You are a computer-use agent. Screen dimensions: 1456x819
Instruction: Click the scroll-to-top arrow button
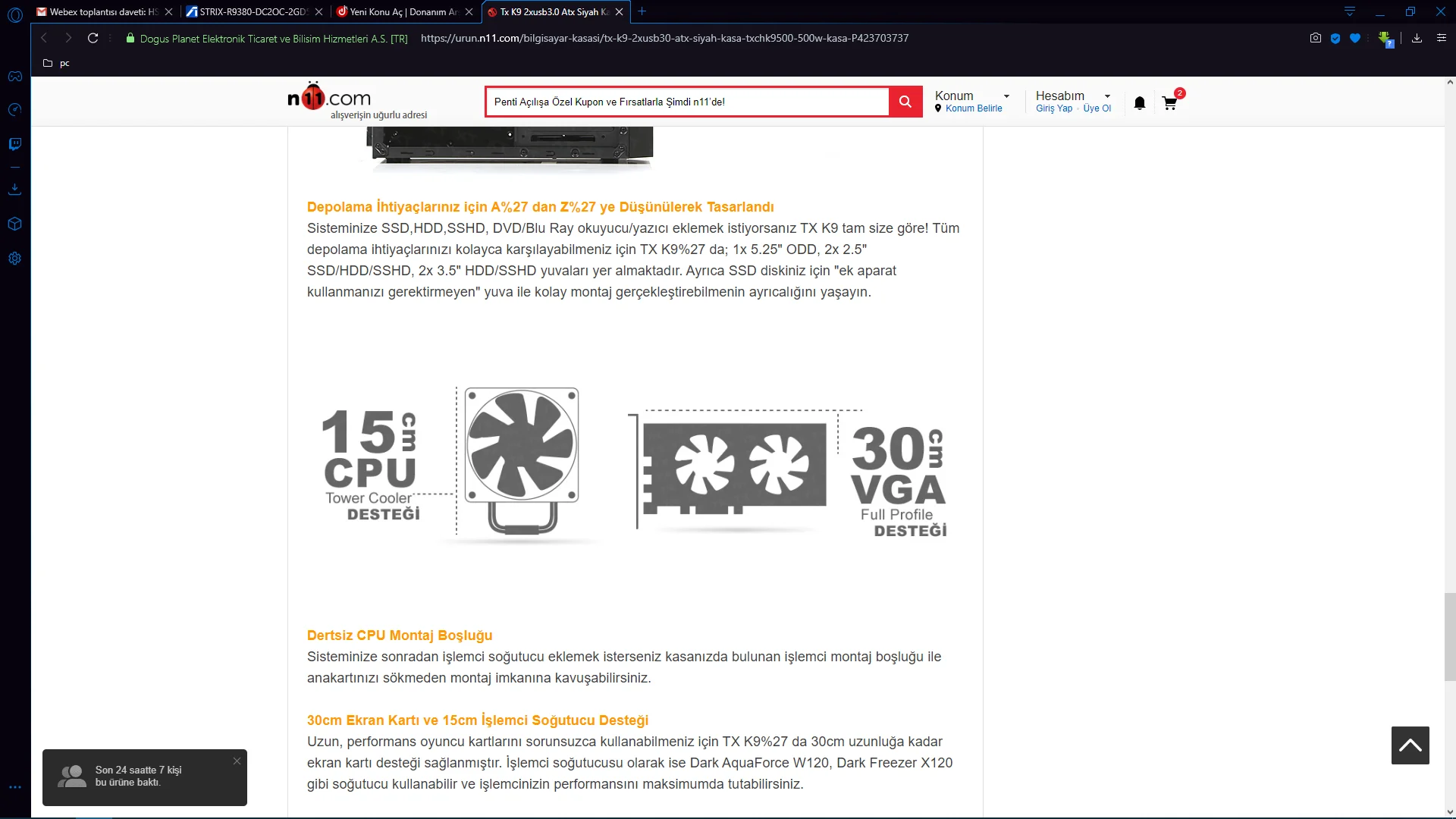click(1410, 745)
